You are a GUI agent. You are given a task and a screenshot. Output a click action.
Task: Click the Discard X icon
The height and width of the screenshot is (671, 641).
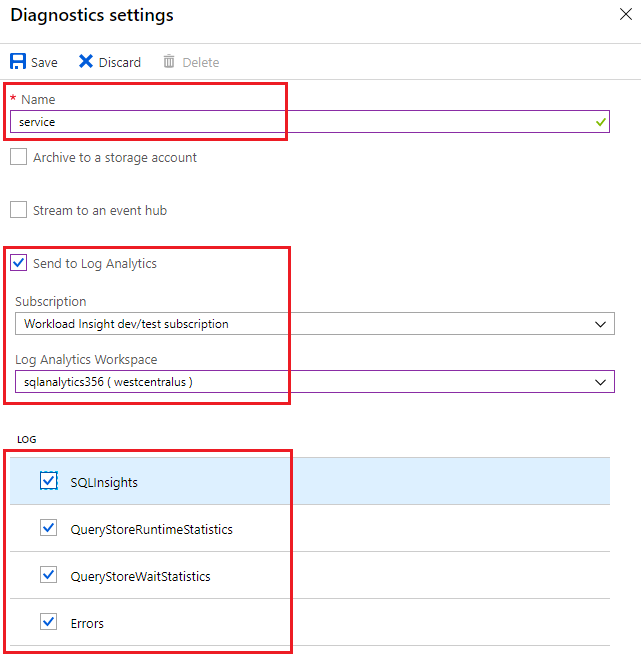pyautogui.click(x=86, y=62)
